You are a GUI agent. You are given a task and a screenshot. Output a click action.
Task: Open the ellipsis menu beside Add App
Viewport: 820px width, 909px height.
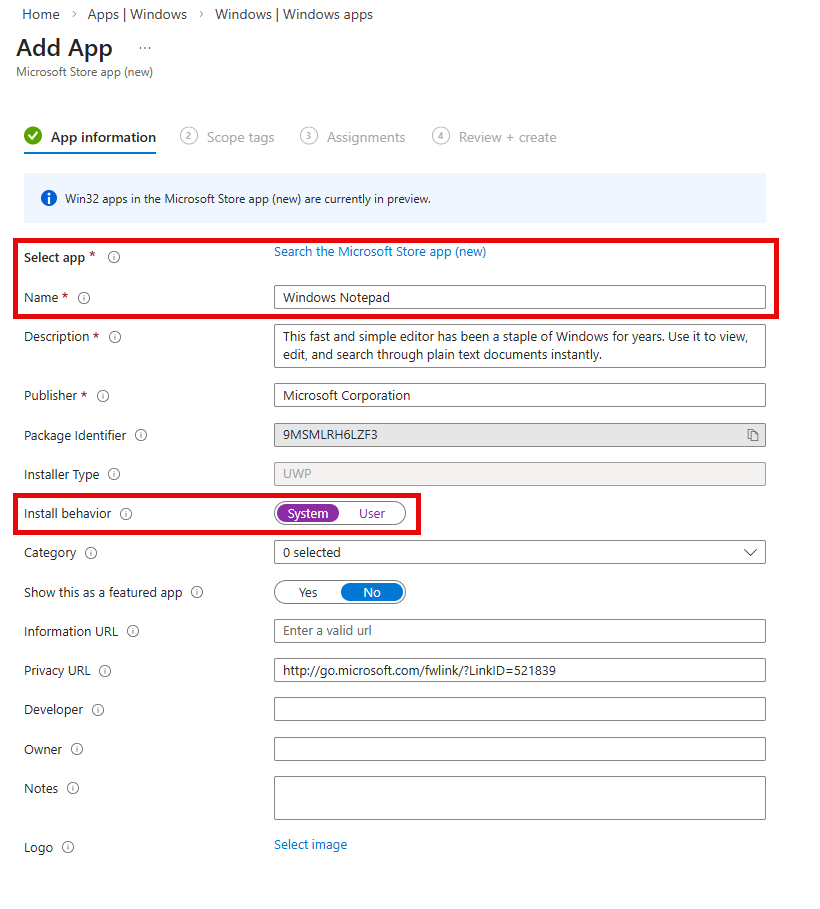click(145, 48)
